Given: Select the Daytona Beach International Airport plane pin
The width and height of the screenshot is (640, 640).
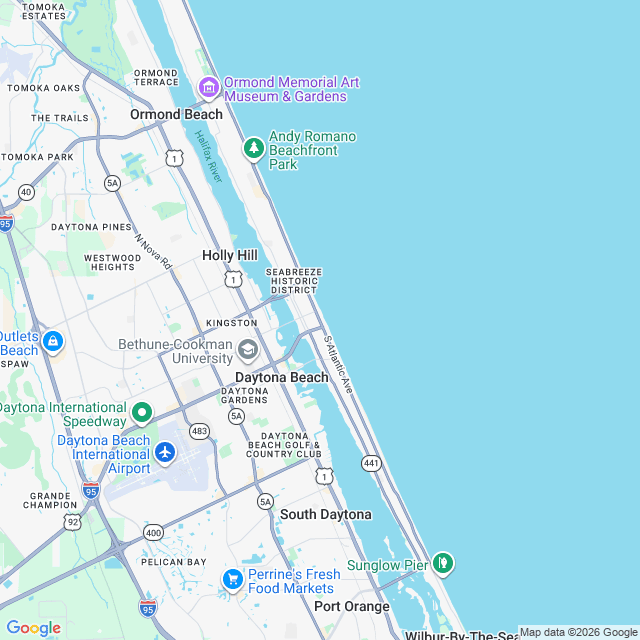Looking at the screenshot, I should pos(165,453).
